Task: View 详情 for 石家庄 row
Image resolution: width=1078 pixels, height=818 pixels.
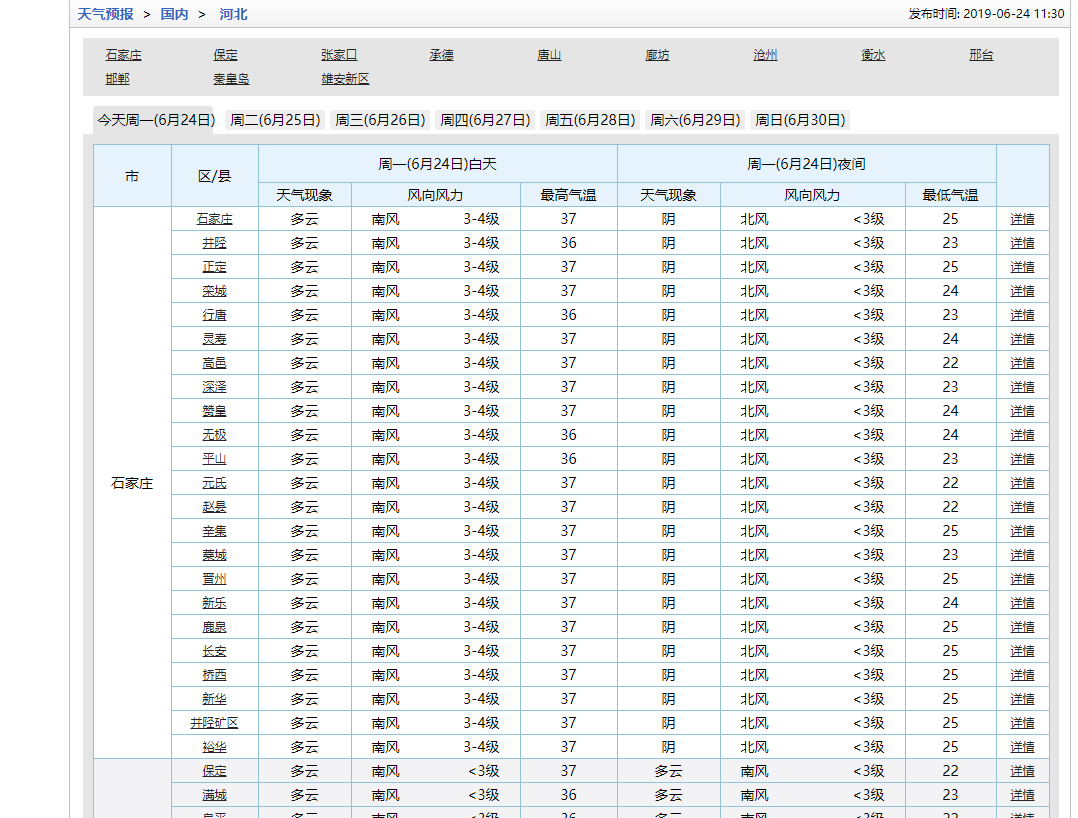Action: 1022,219
